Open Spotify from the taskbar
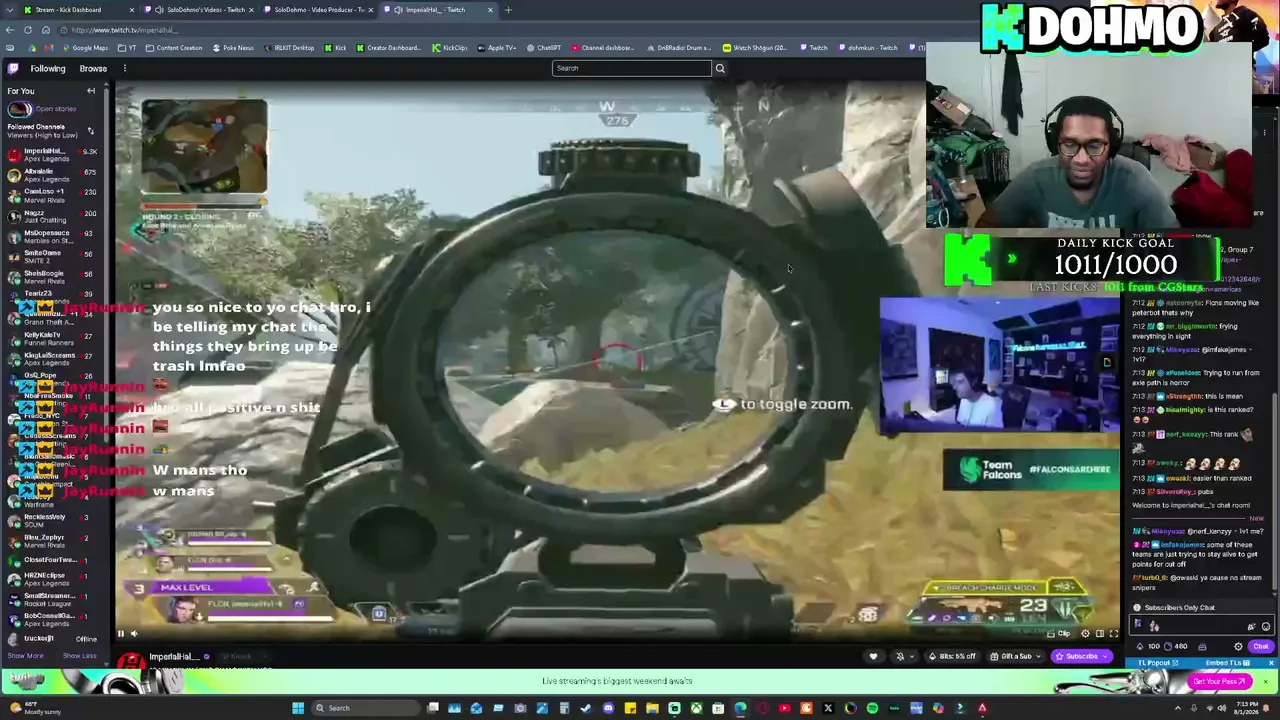The height and width of the screenshot is (720, 1280). (872, 708)
